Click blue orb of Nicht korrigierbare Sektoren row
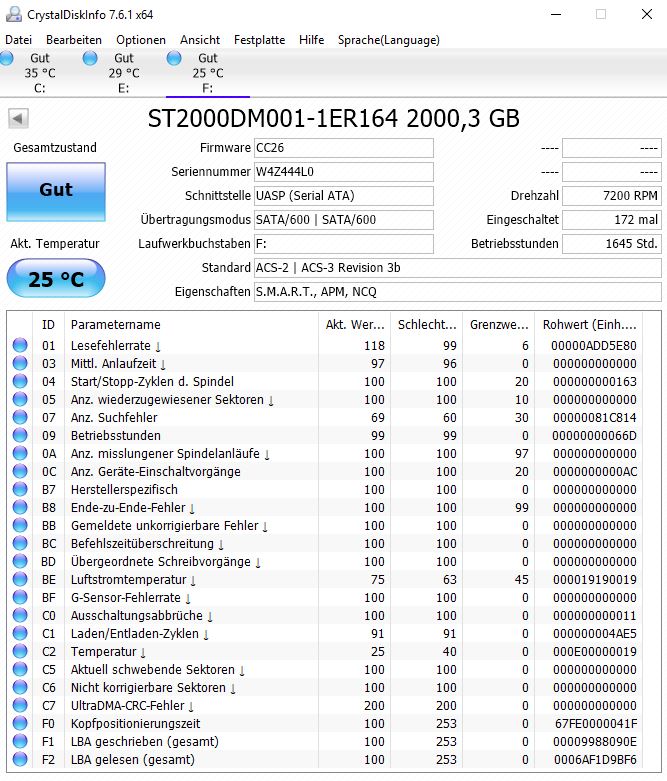This screenshot has width=667, height=781. 20,687
